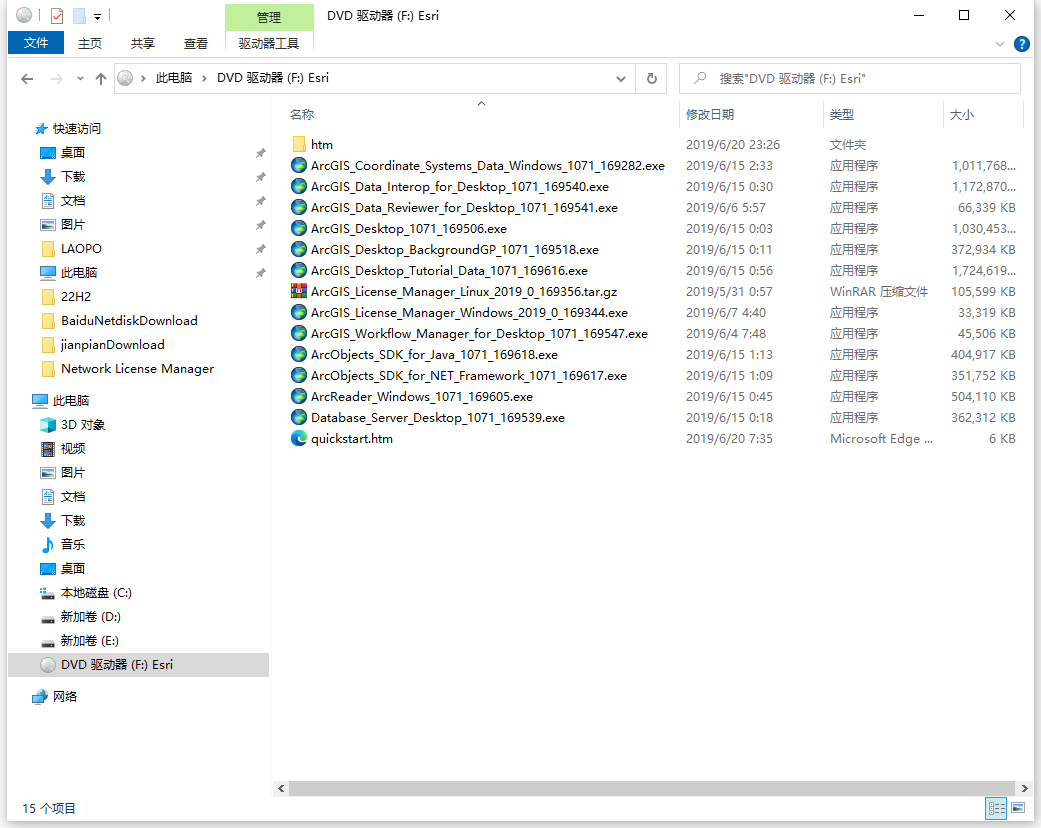Viewport: 1041px width, 828px height.
Task: Sort by the 名称 column header
Action: (302, 115)
